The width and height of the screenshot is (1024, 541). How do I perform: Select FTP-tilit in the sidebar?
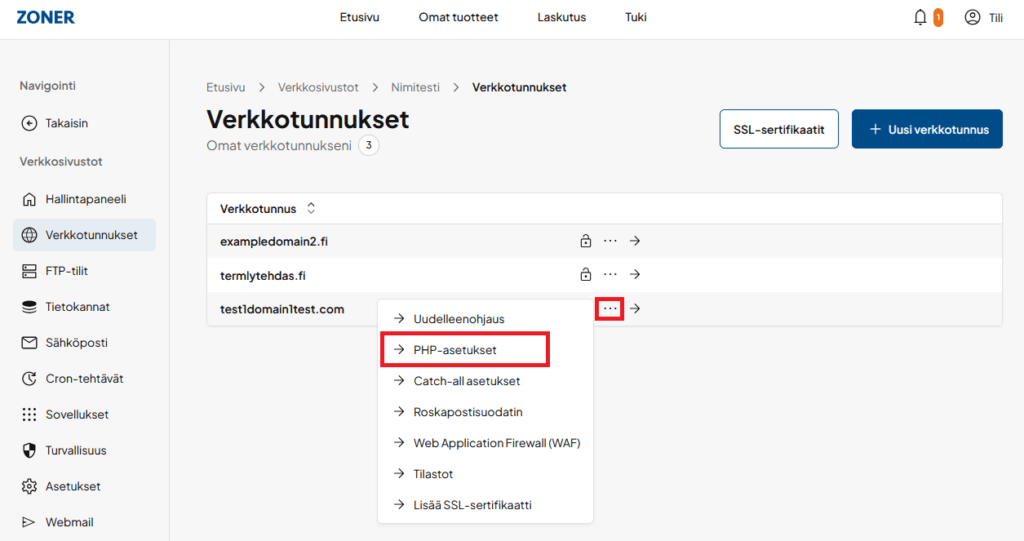pyautogui.click(x=72, y=271)
